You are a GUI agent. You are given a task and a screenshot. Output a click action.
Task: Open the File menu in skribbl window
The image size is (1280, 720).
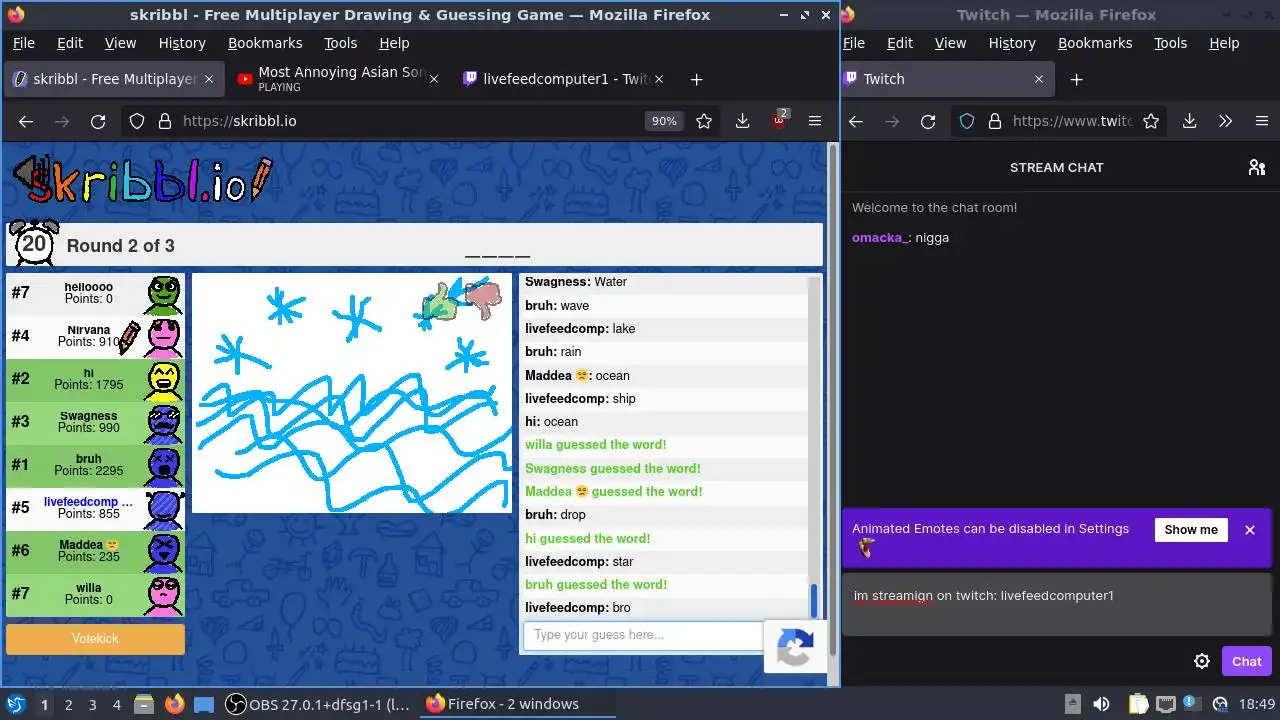click(23, 43)
